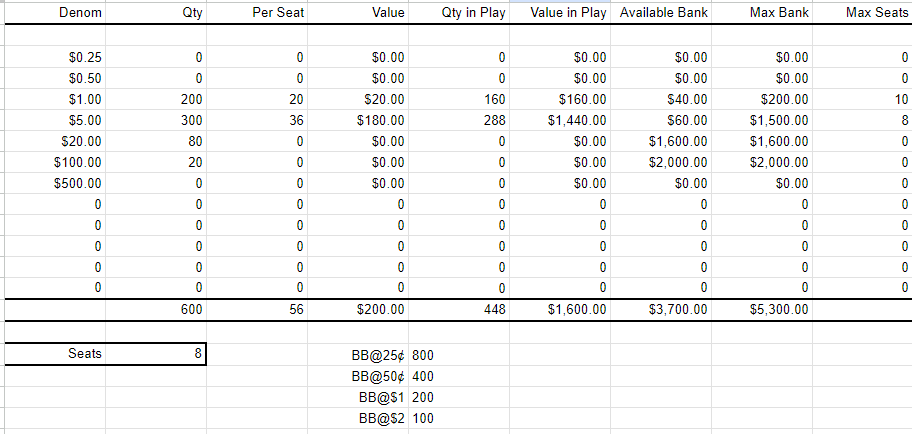The width and height of the screenshot is (912, 434).
Task: Click the Seats label cell
Action: pyautogui.click(x=55, y=354)
